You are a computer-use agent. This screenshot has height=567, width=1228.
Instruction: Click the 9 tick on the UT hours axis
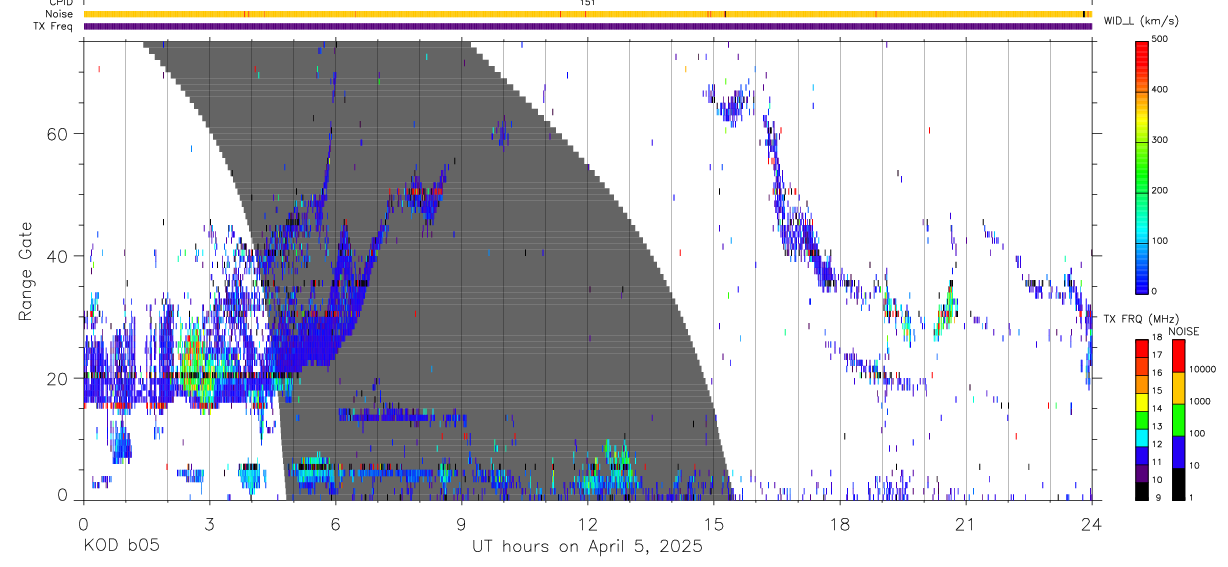[461, 524]
